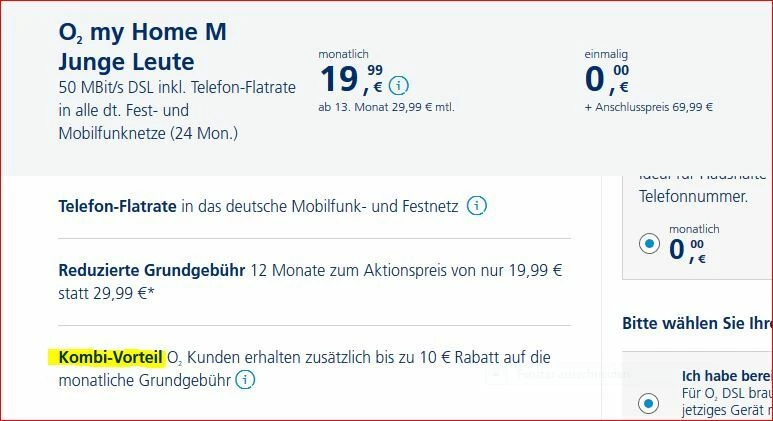Click the "einmalig" label in the header
Screen dimensions: 773x421
pos(606,52)
